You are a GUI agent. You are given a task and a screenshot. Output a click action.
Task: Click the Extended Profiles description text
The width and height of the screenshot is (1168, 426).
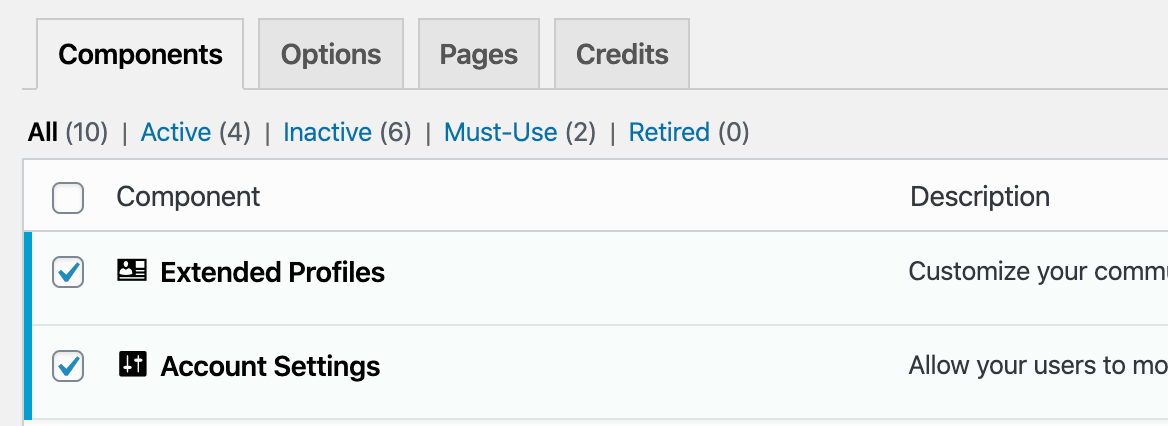(1037, 272)
